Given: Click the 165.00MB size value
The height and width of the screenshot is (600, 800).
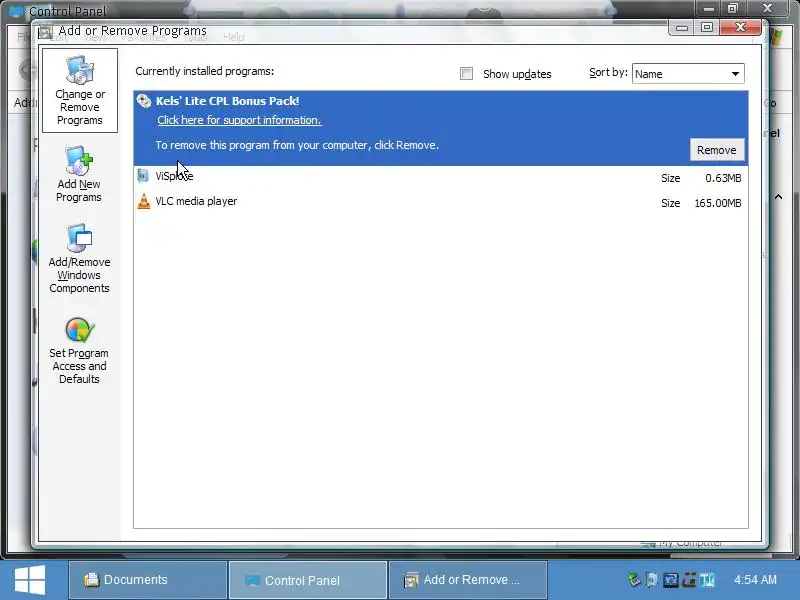Looking at the screenshot, I should tap(717, 203).
